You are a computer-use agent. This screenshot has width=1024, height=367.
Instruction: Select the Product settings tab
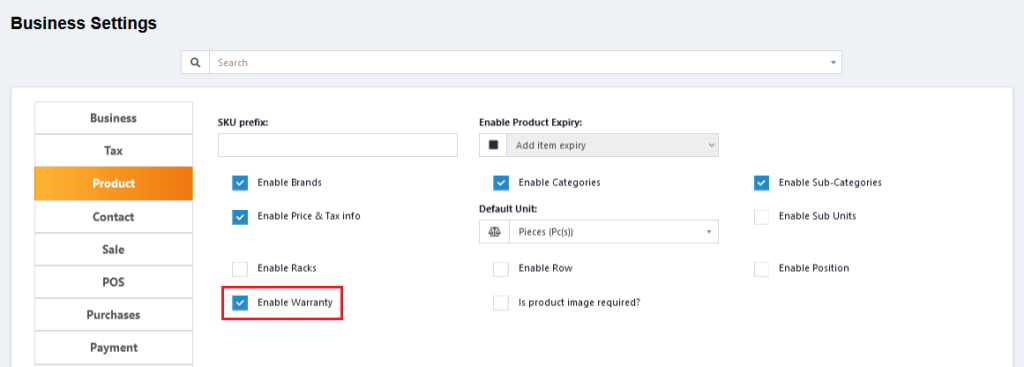[x=114, y=184]
